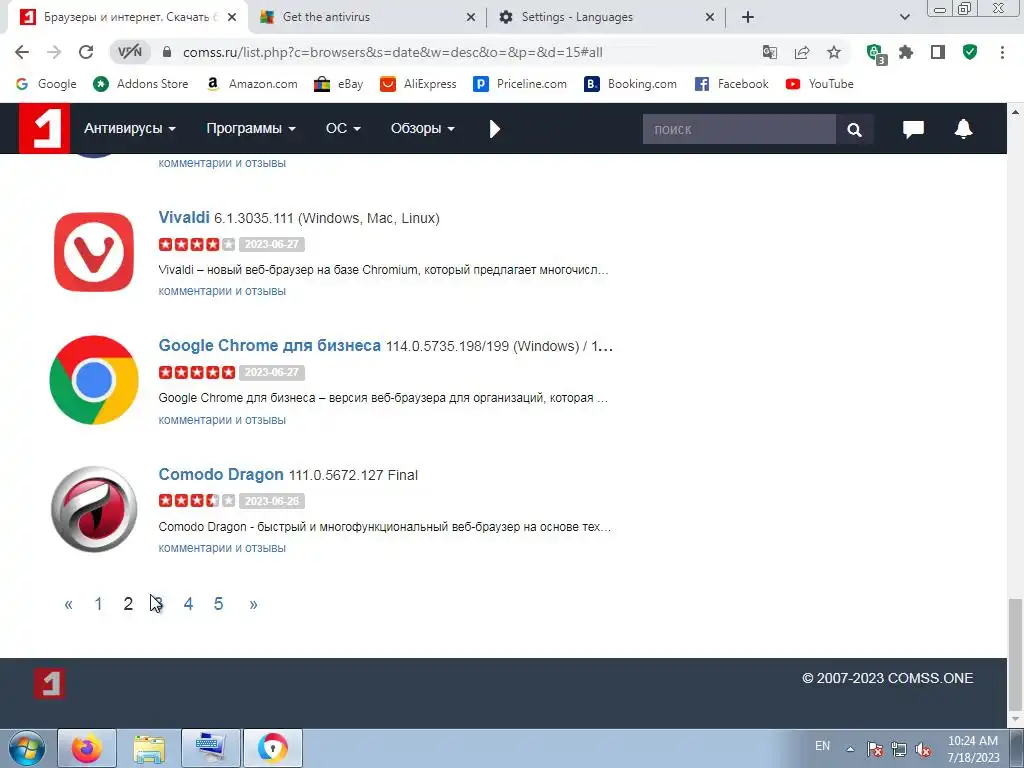
Task: Focus the поиск search field
Action: 739,129
